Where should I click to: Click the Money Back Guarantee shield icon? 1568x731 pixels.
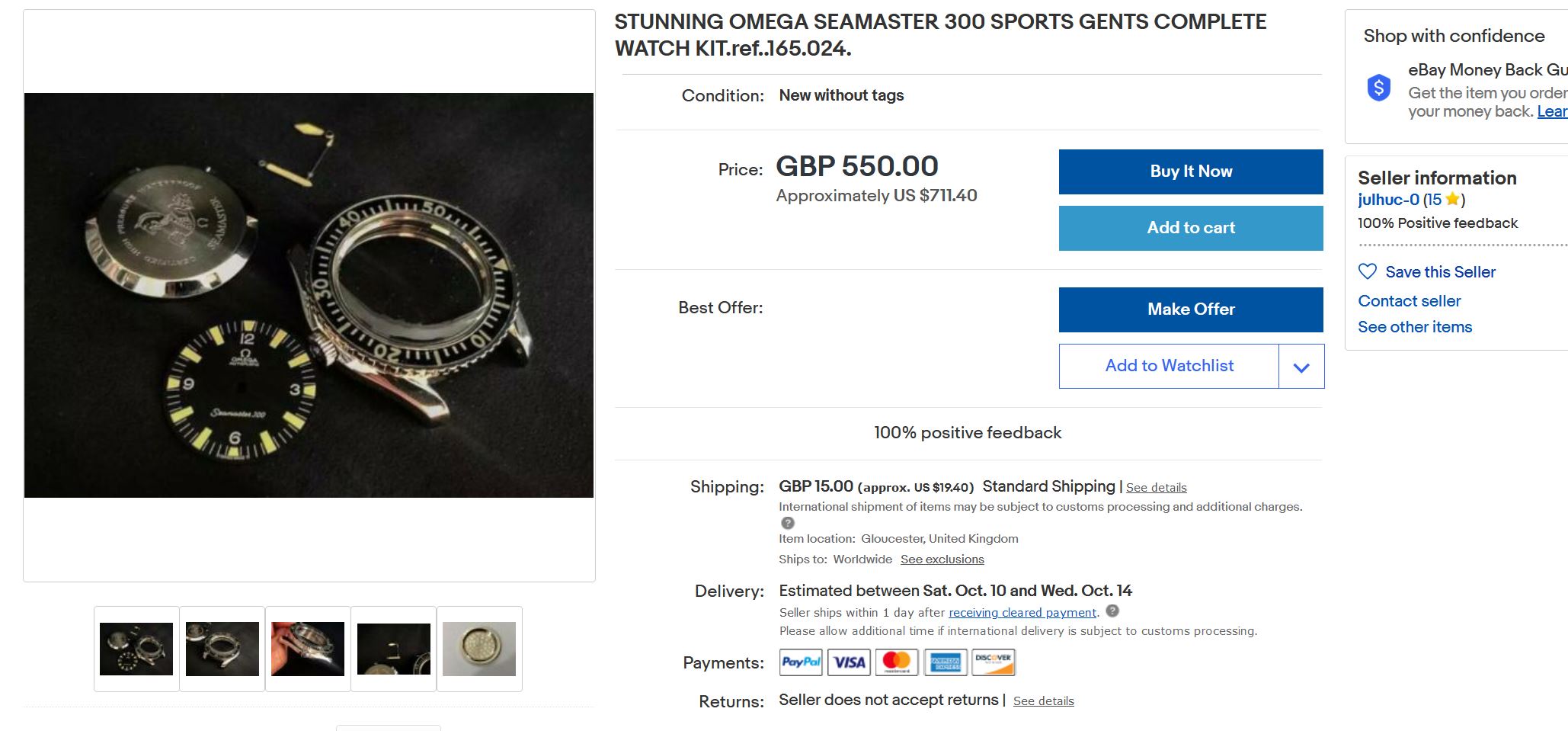click(x=1379, y=88)
